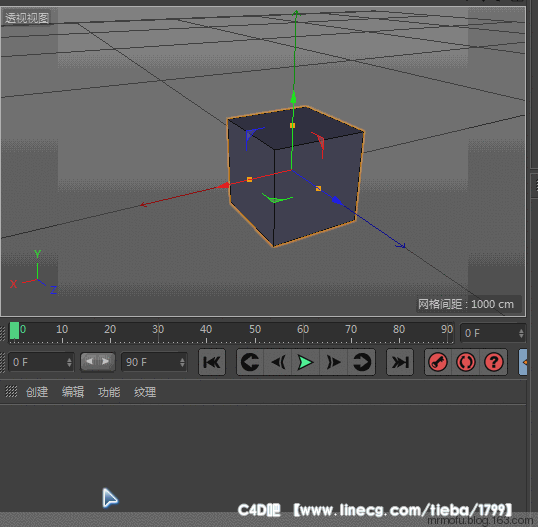538x527 pixels.
Task: Open the 纹理 menu
Action: click(145, 392)
